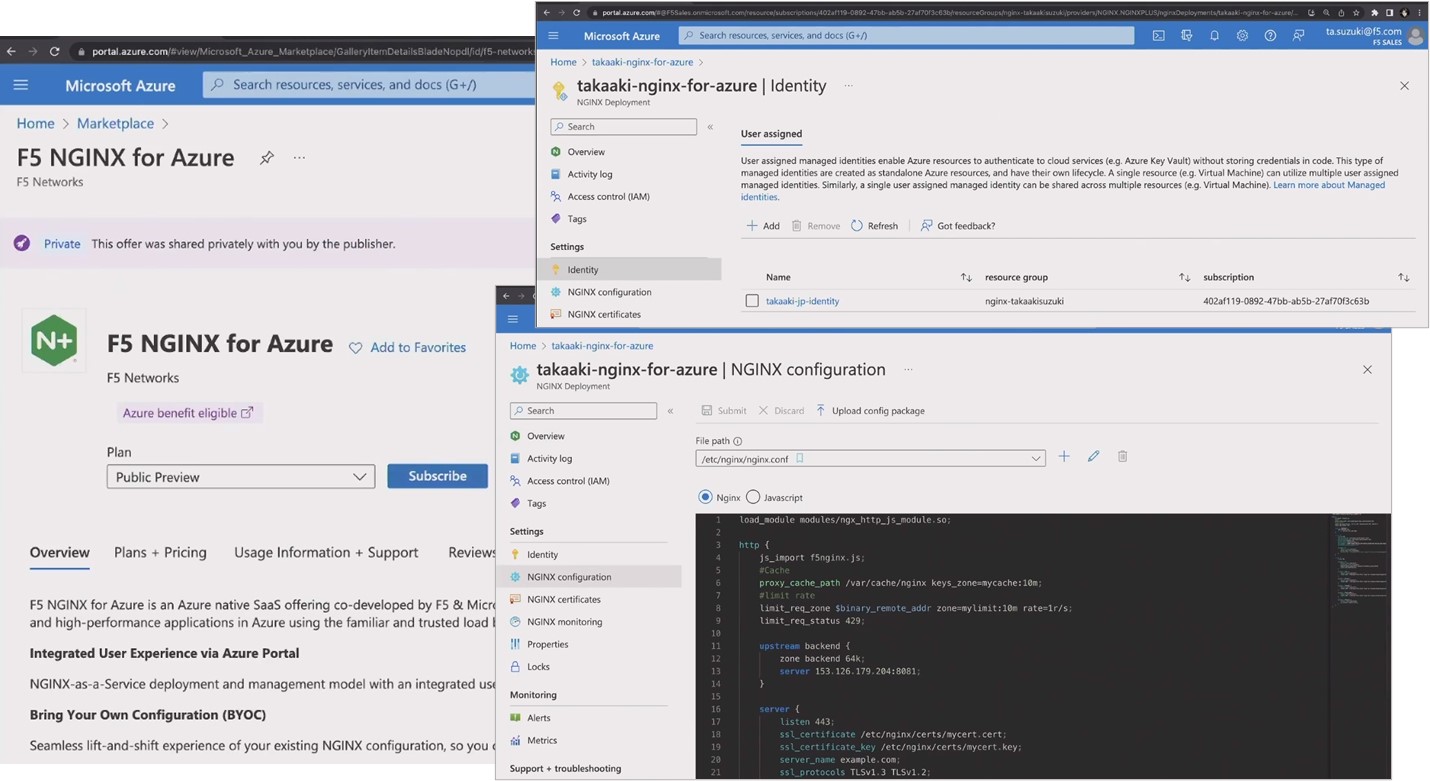This screenshot has width=1430, height=781.
Task: Click Remove in Identity toolbar
Action: [x=816, y=226]
